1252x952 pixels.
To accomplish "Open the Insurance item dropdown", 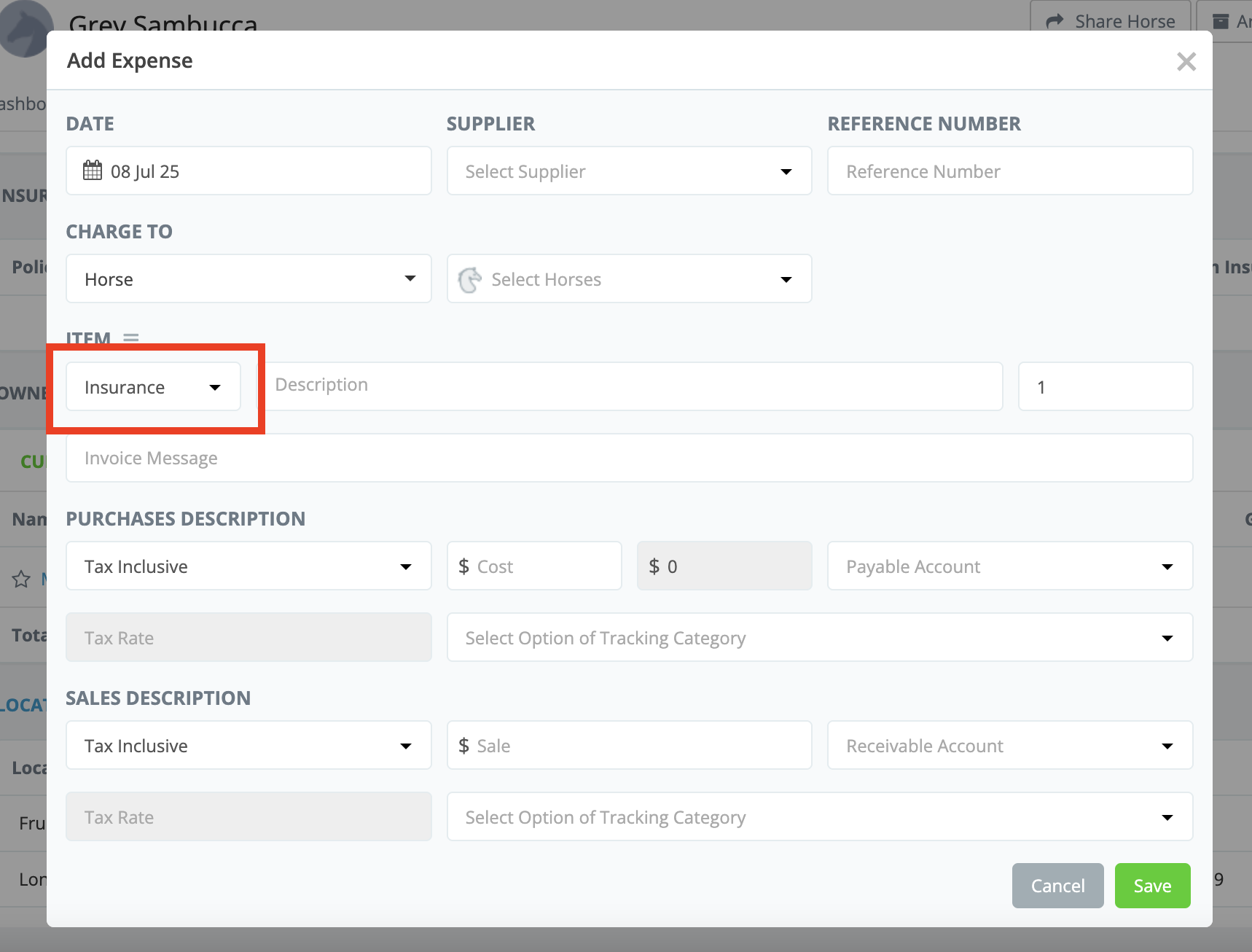I will click(153, 387).
